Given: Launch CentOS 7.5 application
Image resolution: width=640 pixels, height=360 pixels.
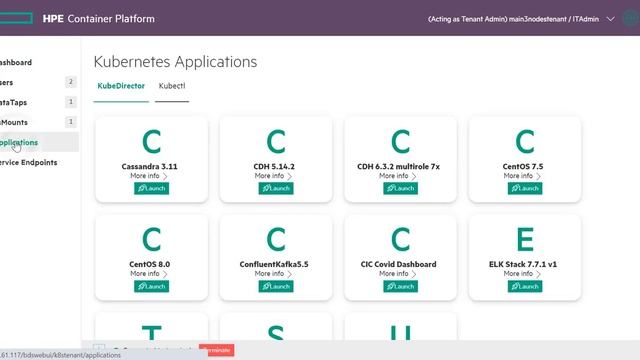Looking at the screenshot, I should (x=525, y=188).
